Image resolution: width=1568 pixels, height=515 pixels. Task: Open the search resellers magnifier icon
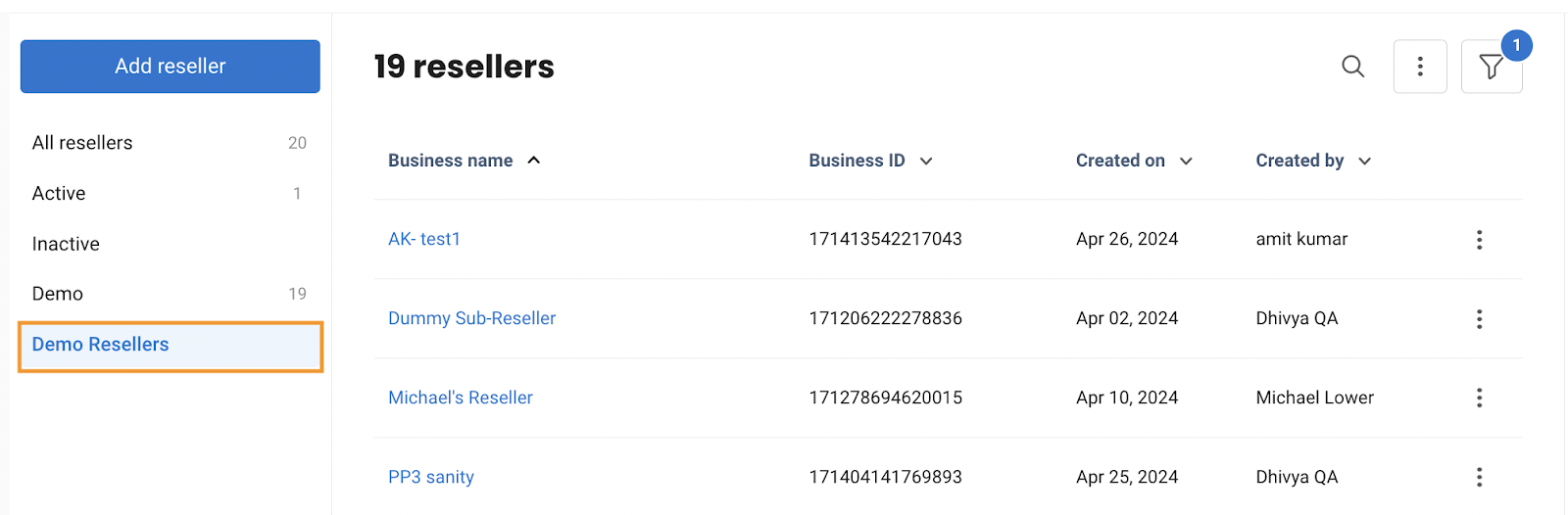(x=1352, y=67)
